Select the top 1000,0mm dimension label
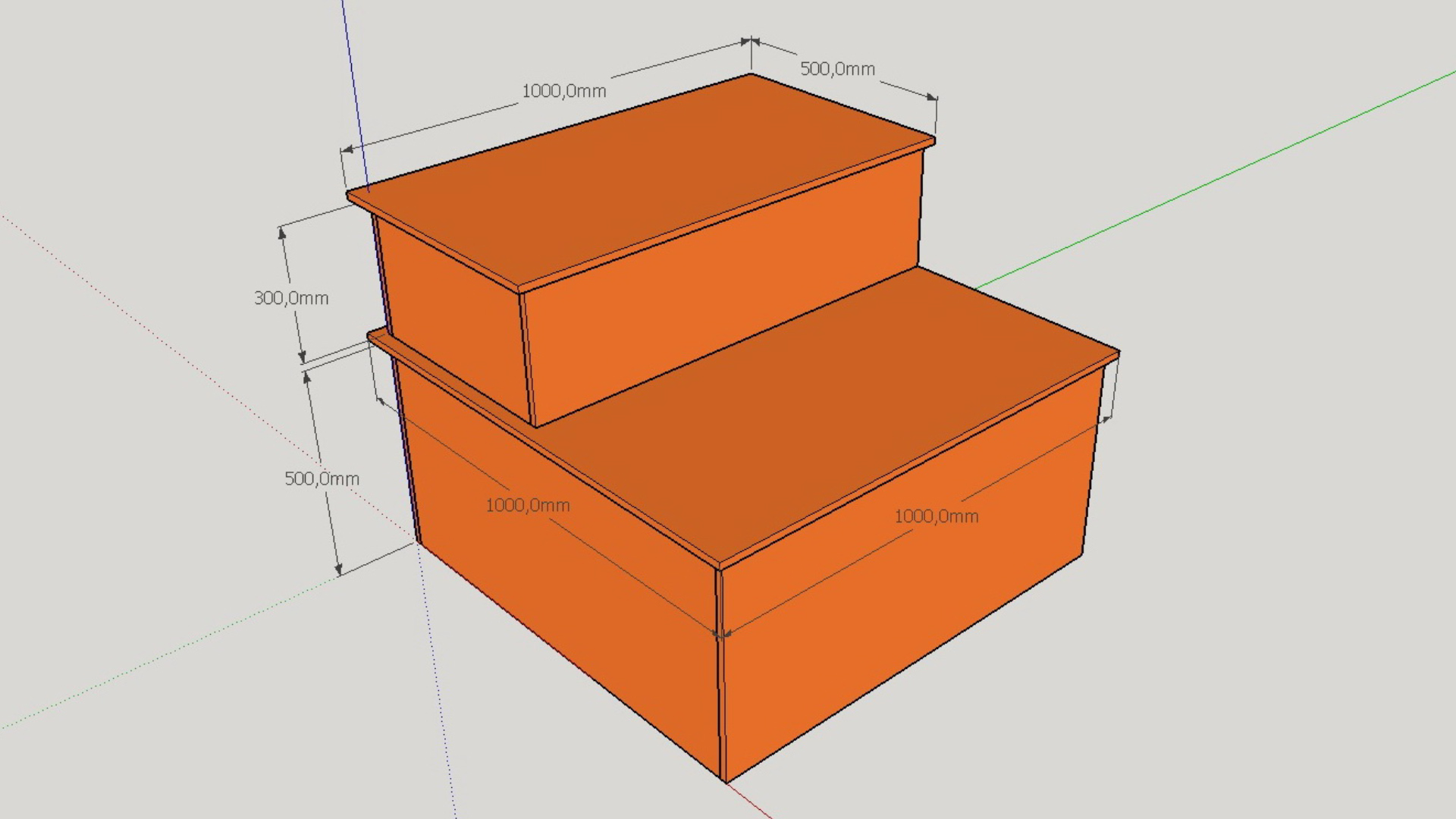 pyautogui.click(x=564, y=91)
